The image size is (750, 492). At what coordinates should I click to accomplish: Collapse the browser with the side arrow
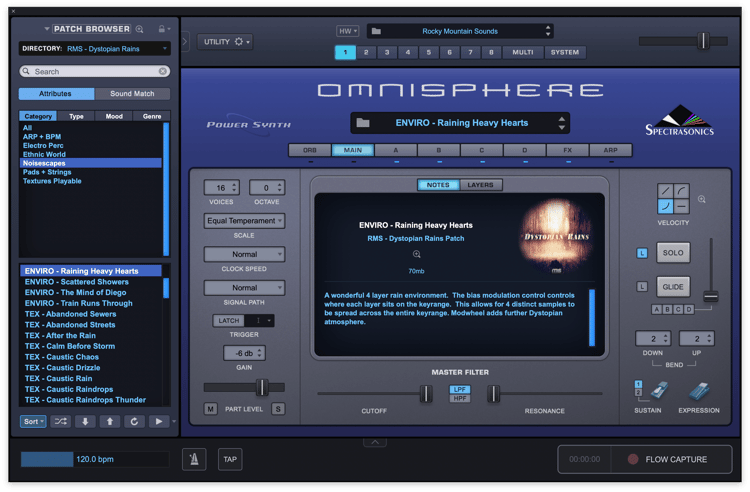pyautogui.click(x=185, y=42)
